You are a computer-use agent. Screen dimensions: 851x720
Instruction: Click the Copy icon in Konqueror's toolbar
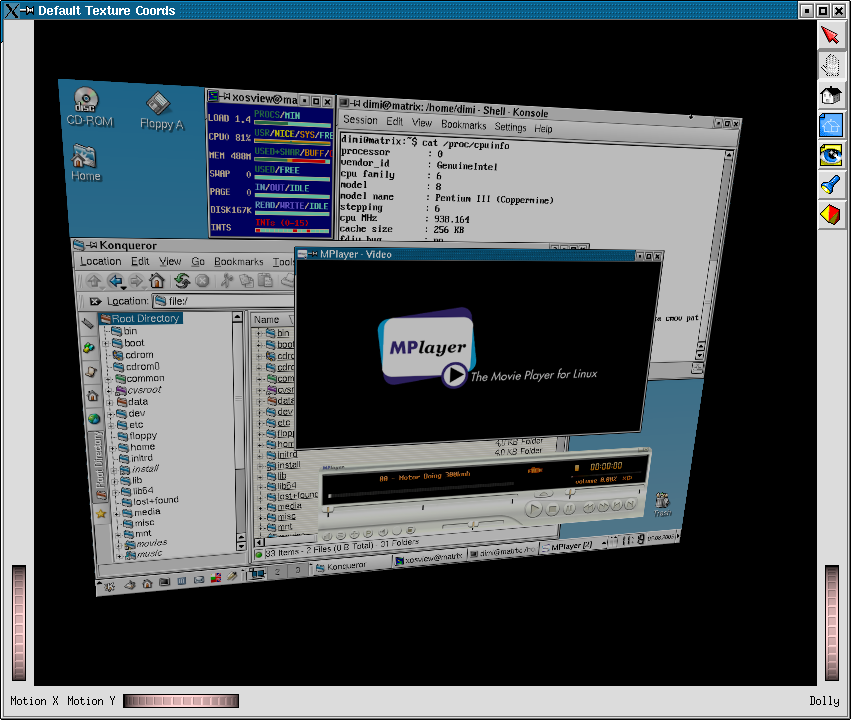(246, 280)
